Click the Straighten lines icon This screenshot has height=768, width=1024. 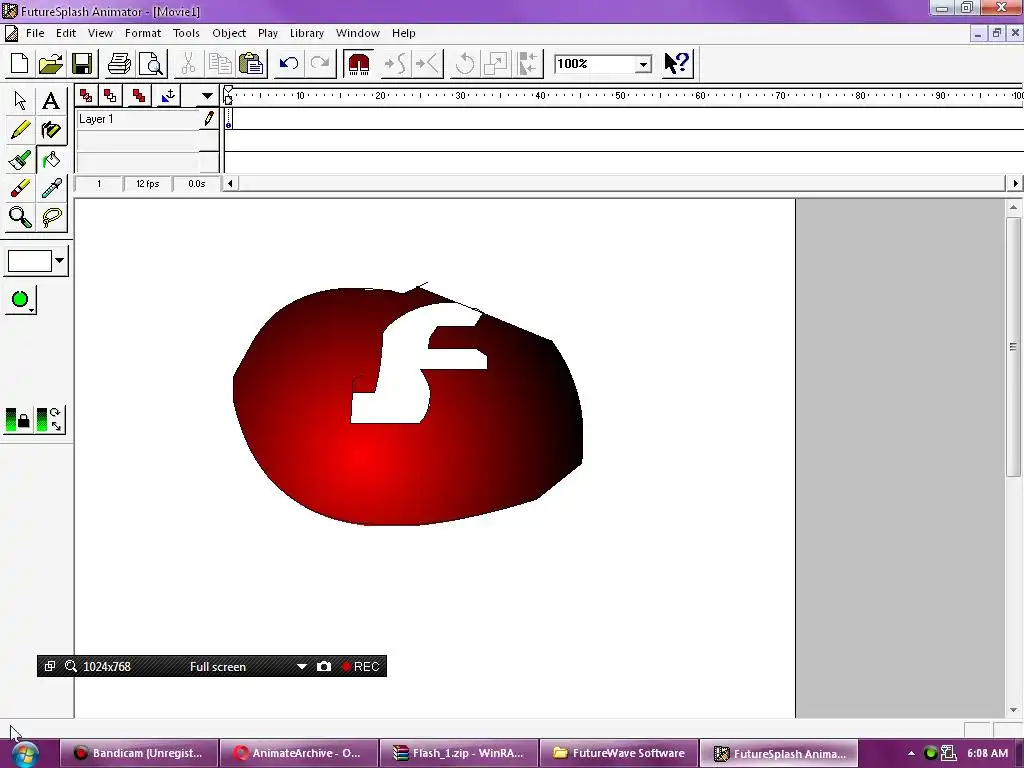pyautogui.click(x=428, y=63)
